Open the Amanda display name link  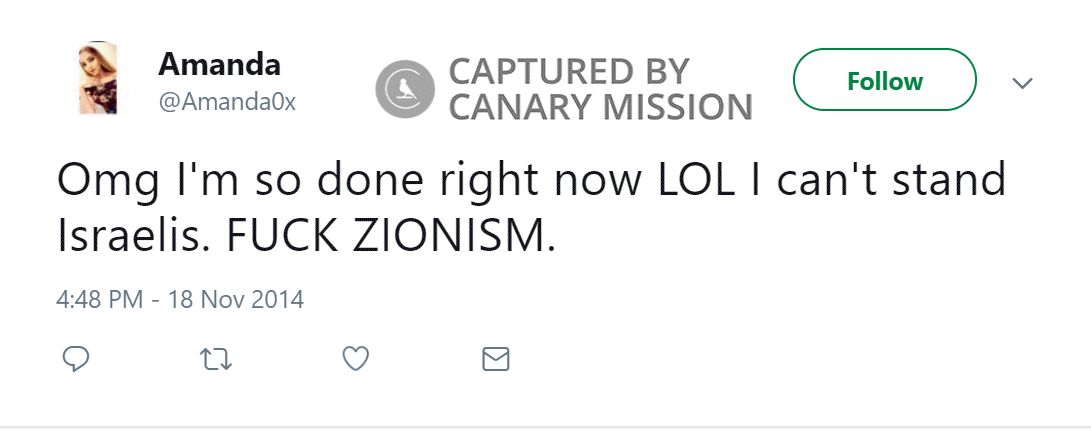tap(219, 65)
